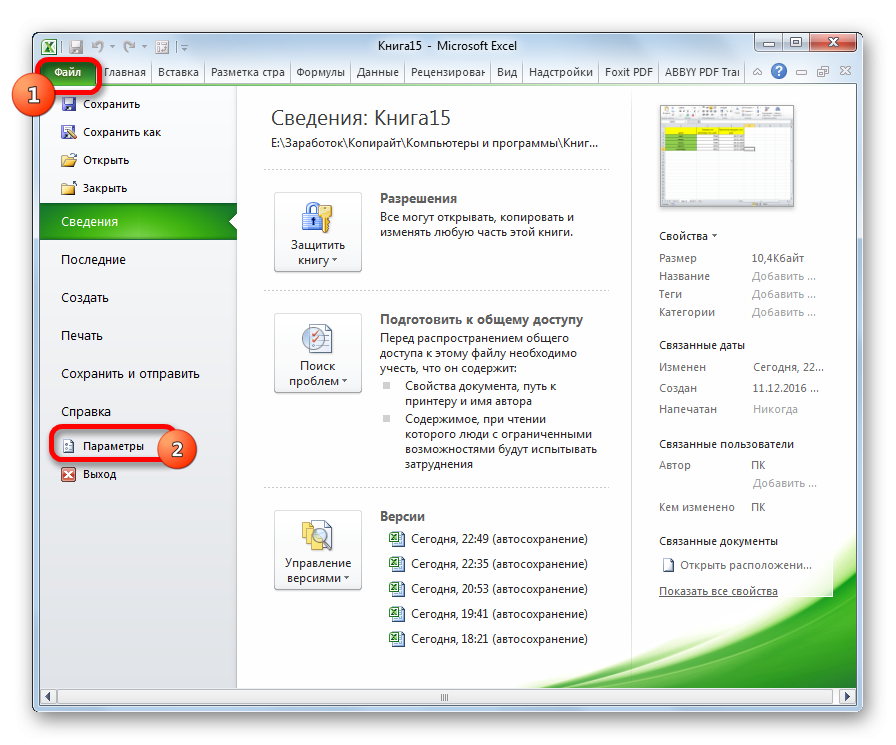Viewport: 896px width, 745px height.
Task: Open the Файл tab
Action: click(x=67, y=72)
